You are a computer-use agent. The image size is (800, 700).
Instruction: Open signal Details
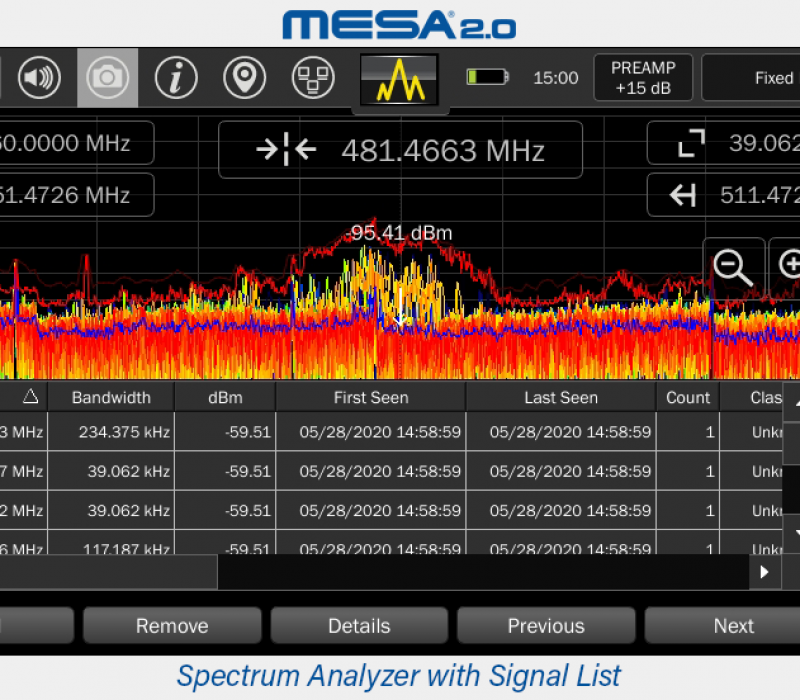click(359, 626)
